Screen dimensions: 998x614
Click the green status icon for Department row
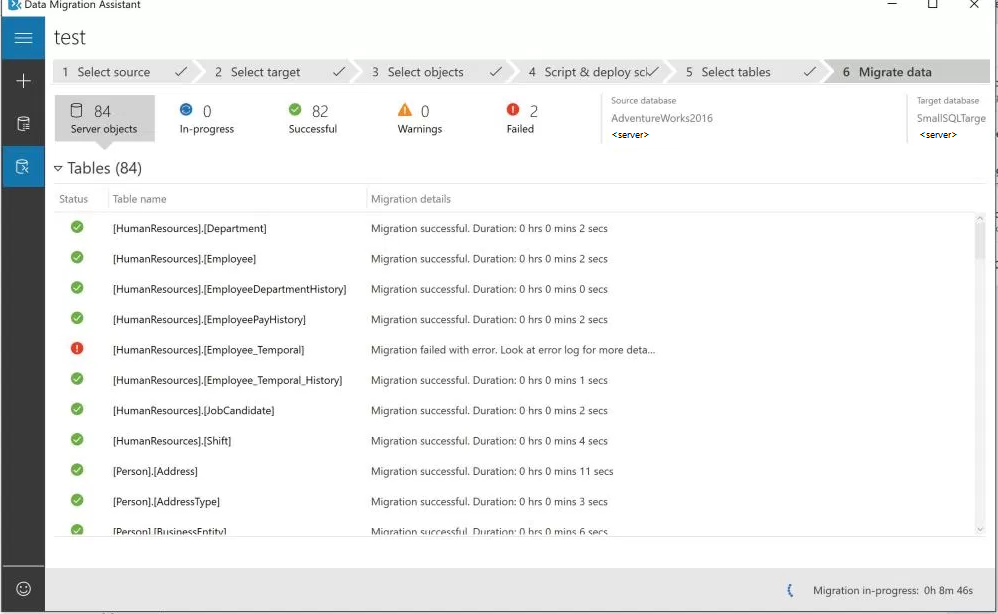(77, 227)
